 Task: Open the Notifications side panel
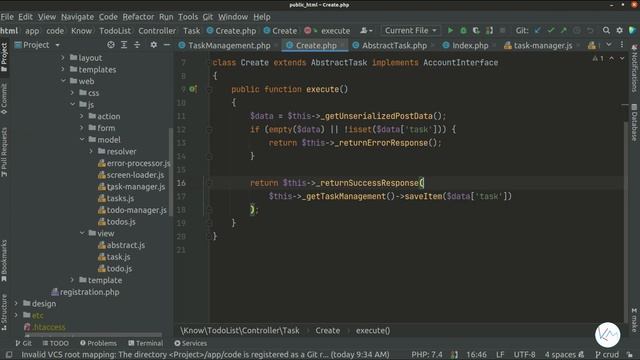[634, 68]
